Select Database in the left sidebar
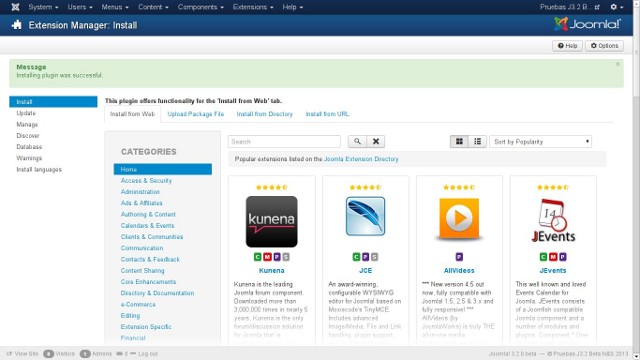The height and width of the screenshot is (360, 640). (x=29, y=147)
